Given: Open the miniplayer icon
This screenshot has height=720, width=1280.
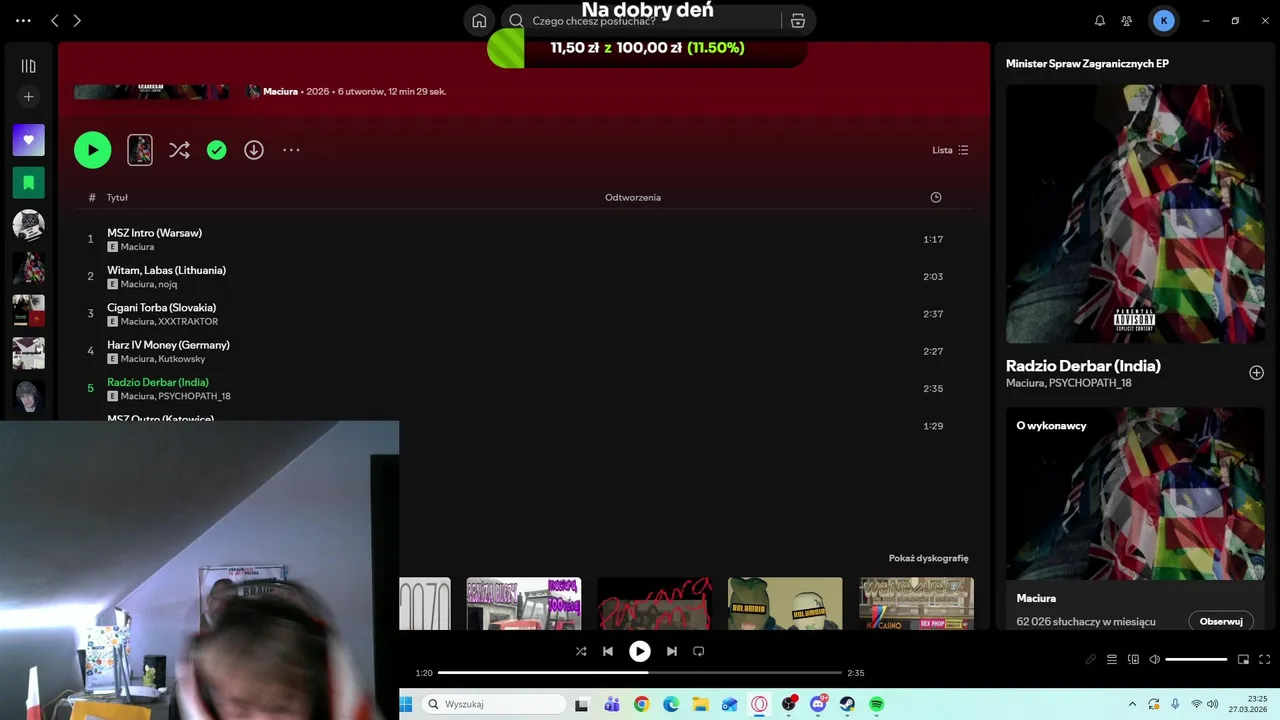Looking at the screenshot, I should pos(1243,659).
